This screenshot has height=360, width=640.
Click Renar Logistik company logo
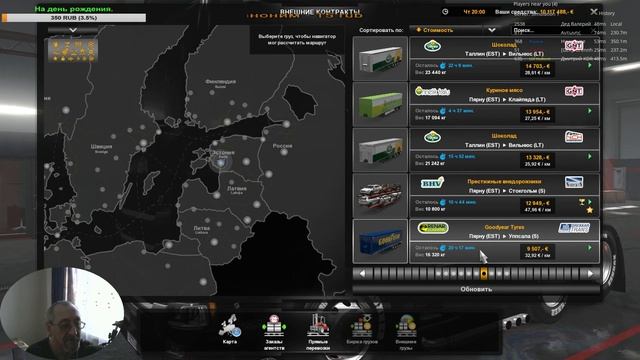(x=433, y=228)
